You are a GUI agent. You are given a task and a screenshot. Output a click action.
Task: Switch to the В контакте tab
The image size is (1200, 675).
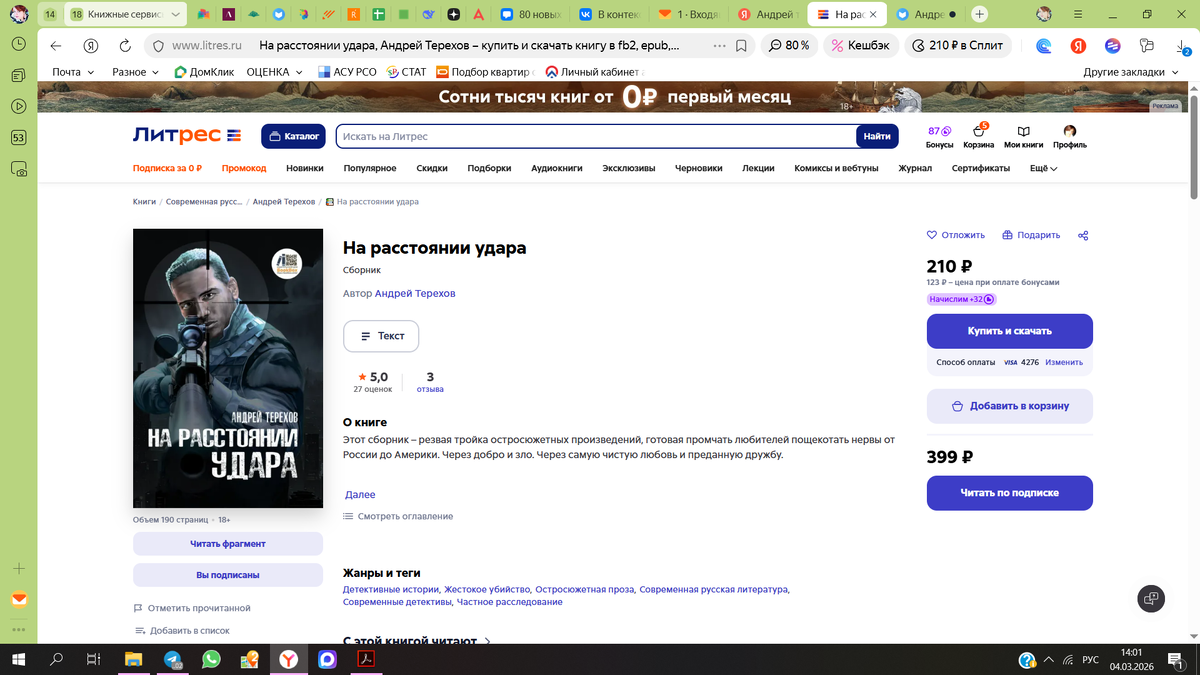612,14
